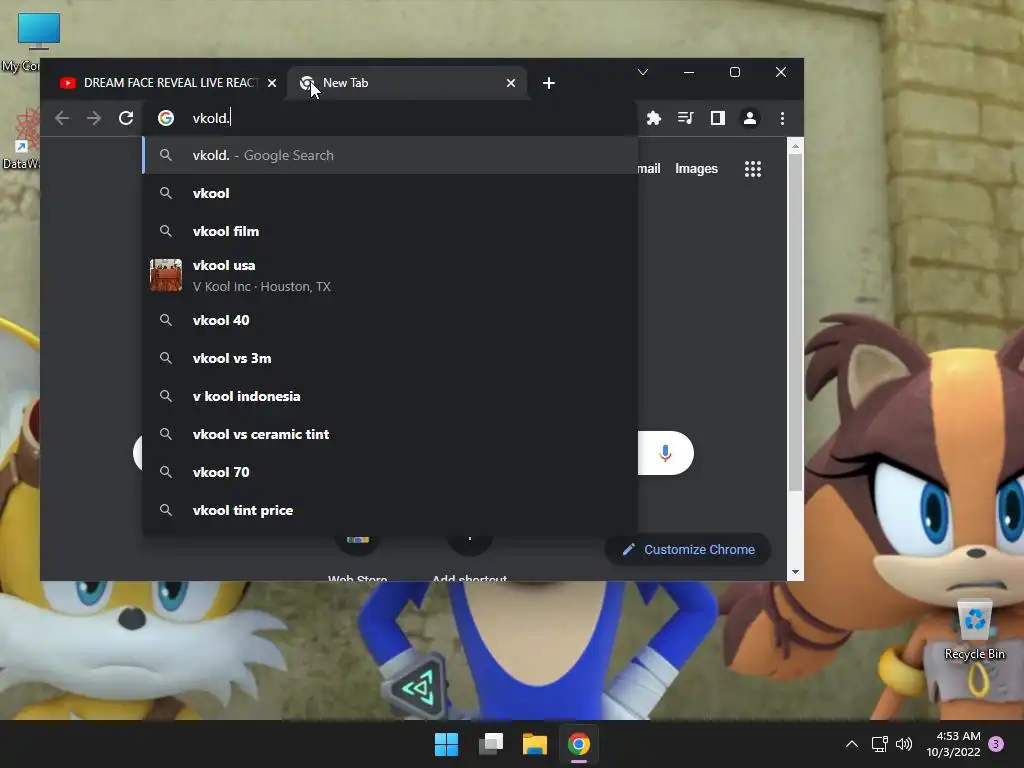Switch to the DREAM FACE REVEAL LIVE REACT tab
The image size is (1024, 768).
click(167, 83)
